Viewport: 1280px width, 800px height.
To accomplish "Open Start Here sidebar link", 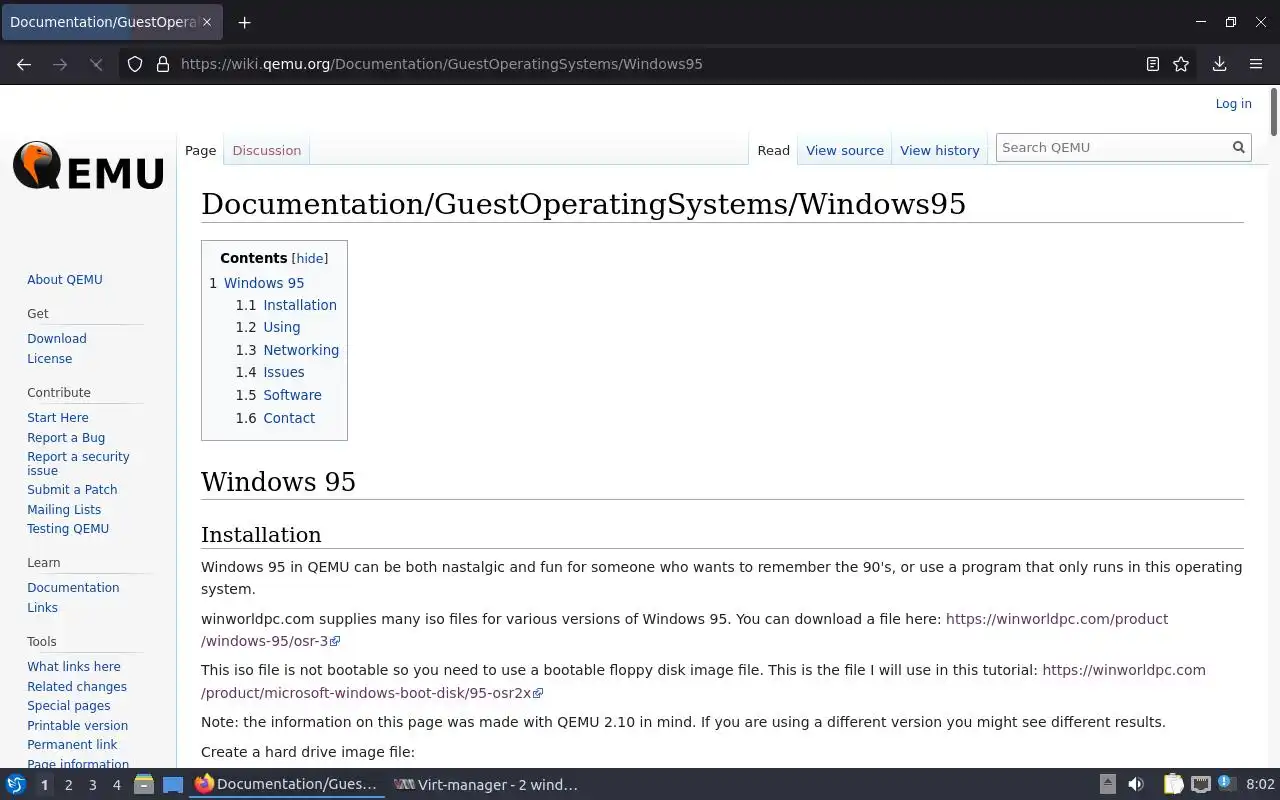I will coord(58,417).
